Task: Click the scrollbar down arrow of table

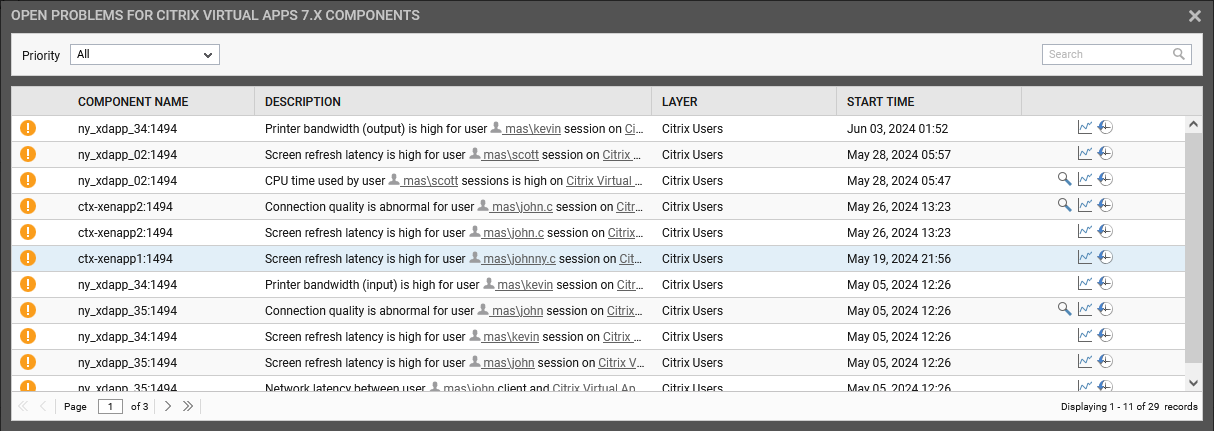Action: [1193, 381]
